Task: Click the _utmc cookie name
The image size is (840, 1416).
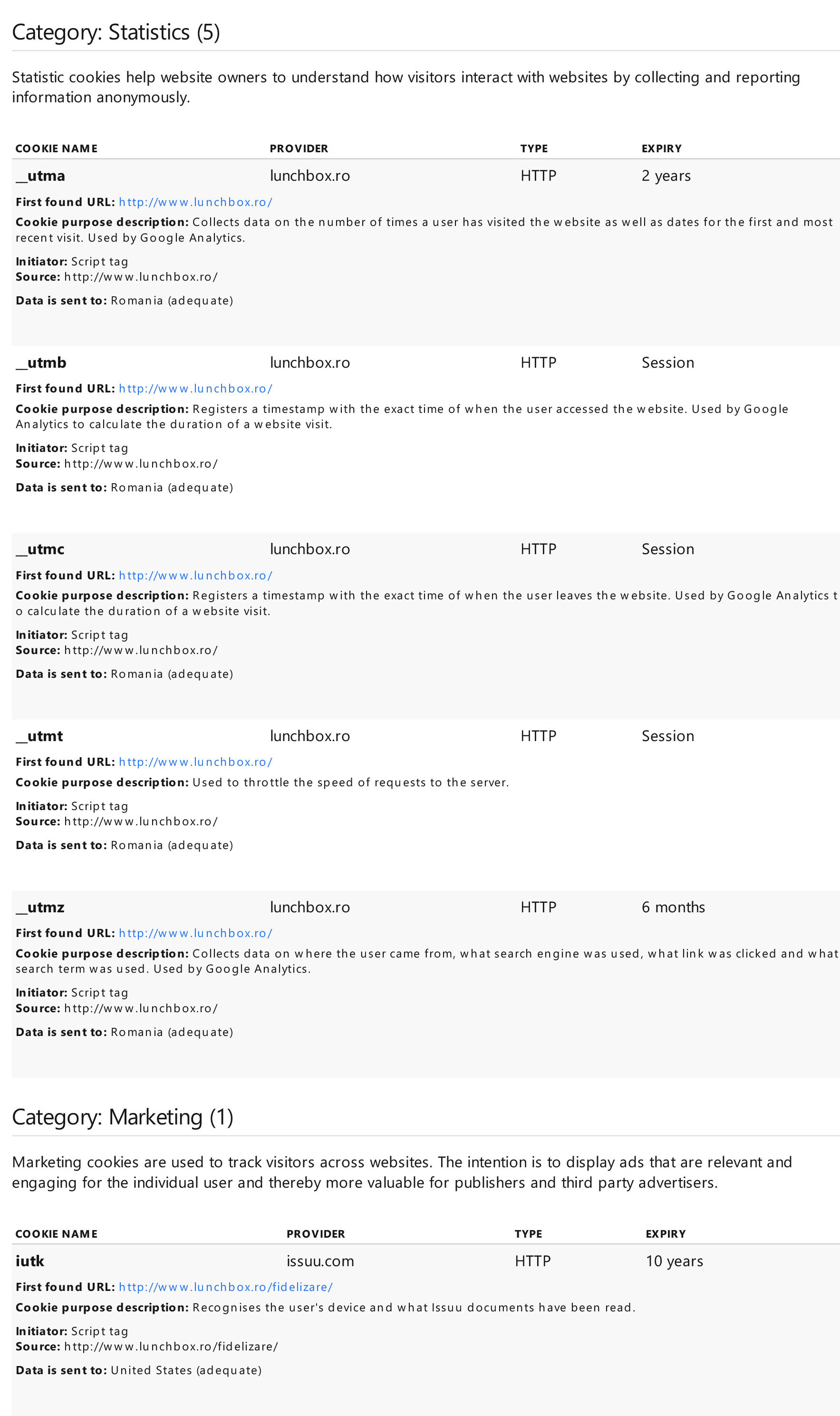Action: pyautogui.click(x=40, y=549)
